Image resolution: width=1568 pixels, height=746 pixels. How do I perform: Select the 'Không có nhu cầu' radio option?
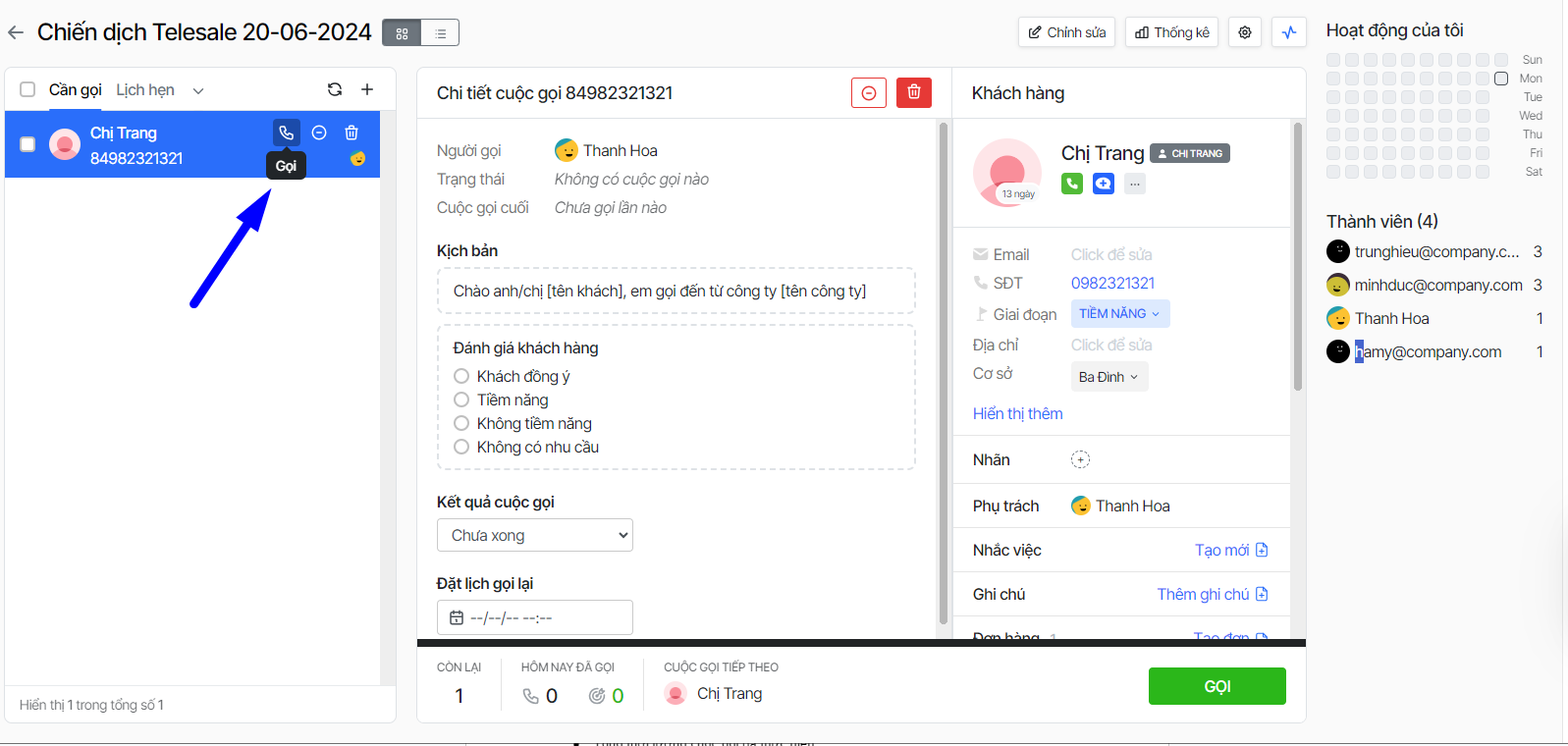(x=461, y=447)
